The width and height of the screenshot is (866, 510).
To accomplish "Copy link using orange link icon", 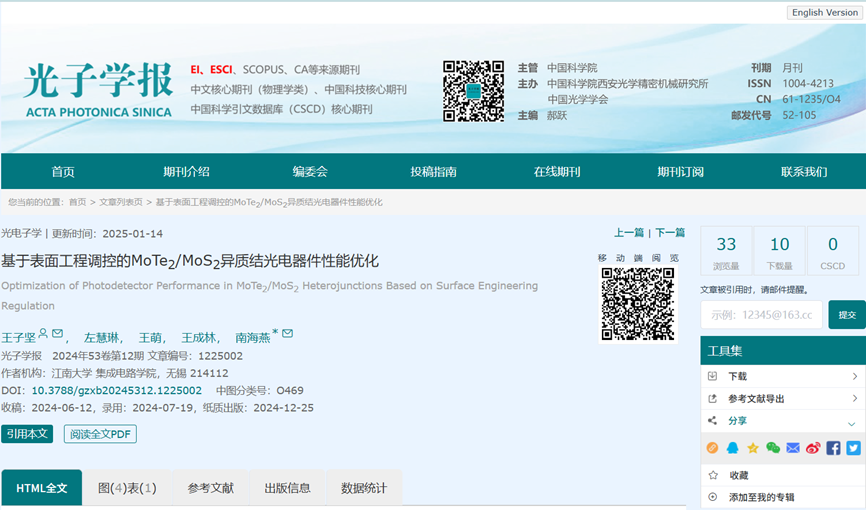I will pyautogui.click(x=713, y=448).
